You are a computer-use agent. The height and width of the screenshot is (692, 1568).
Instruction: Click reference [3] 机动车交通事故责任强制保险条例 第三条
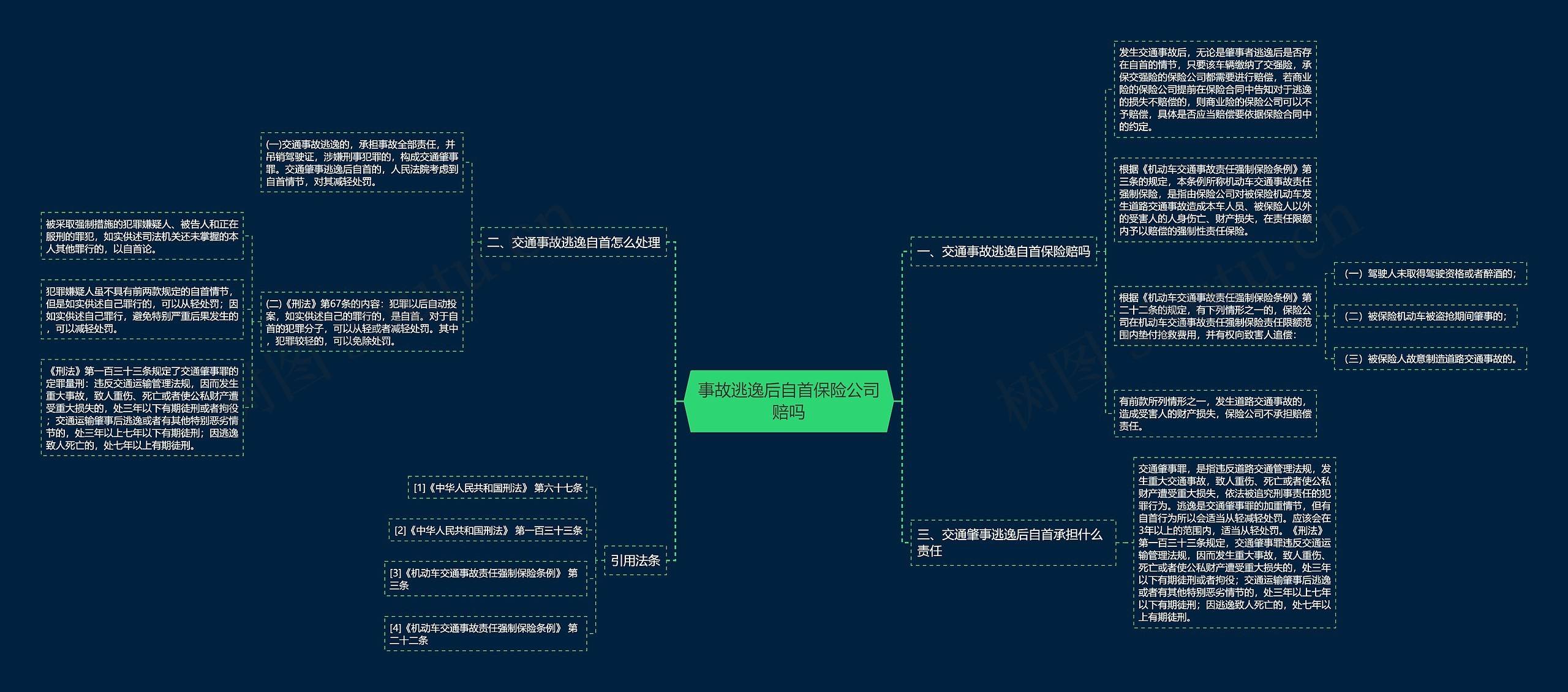click(485, 579)
